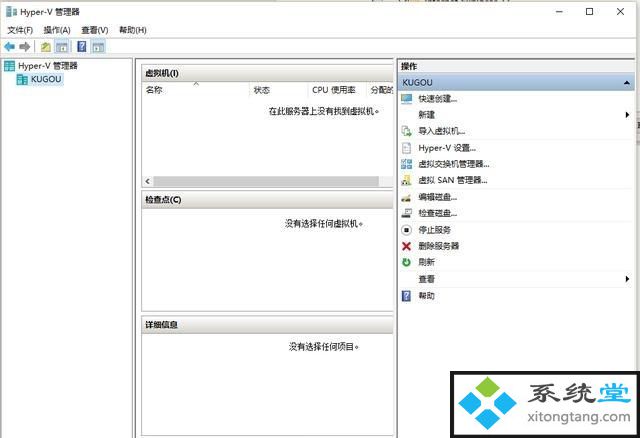Image resolution: width=640 pixels, height=438 pixels.
Task: Click the Hyper-V 管理器 title bar icon
Action: 11,11
